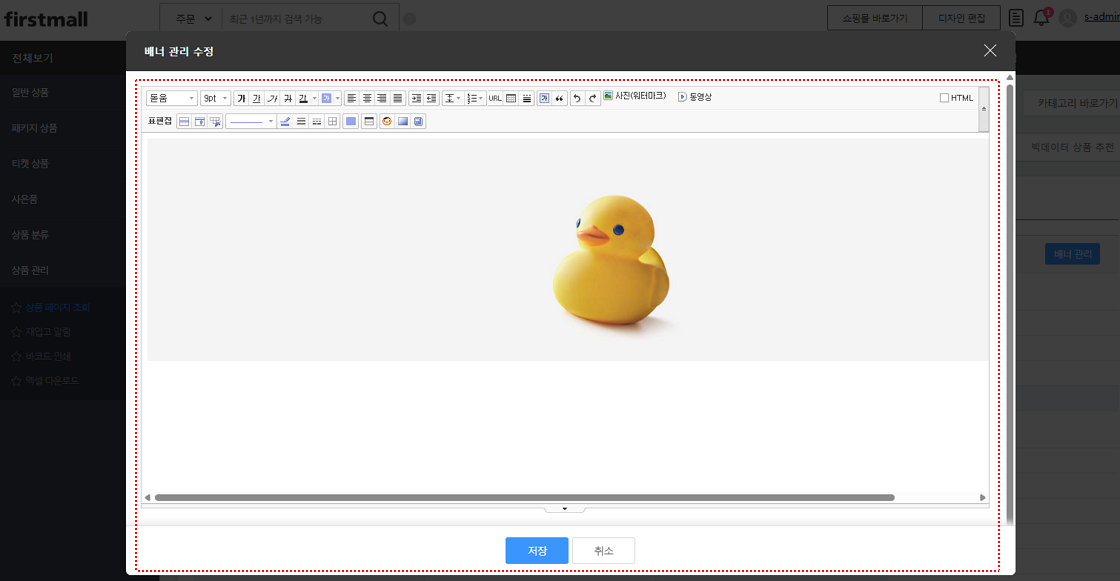The image size is (1120, 581).
Task: Expand the text background color dropdown arrow
Action: (337, 99)
